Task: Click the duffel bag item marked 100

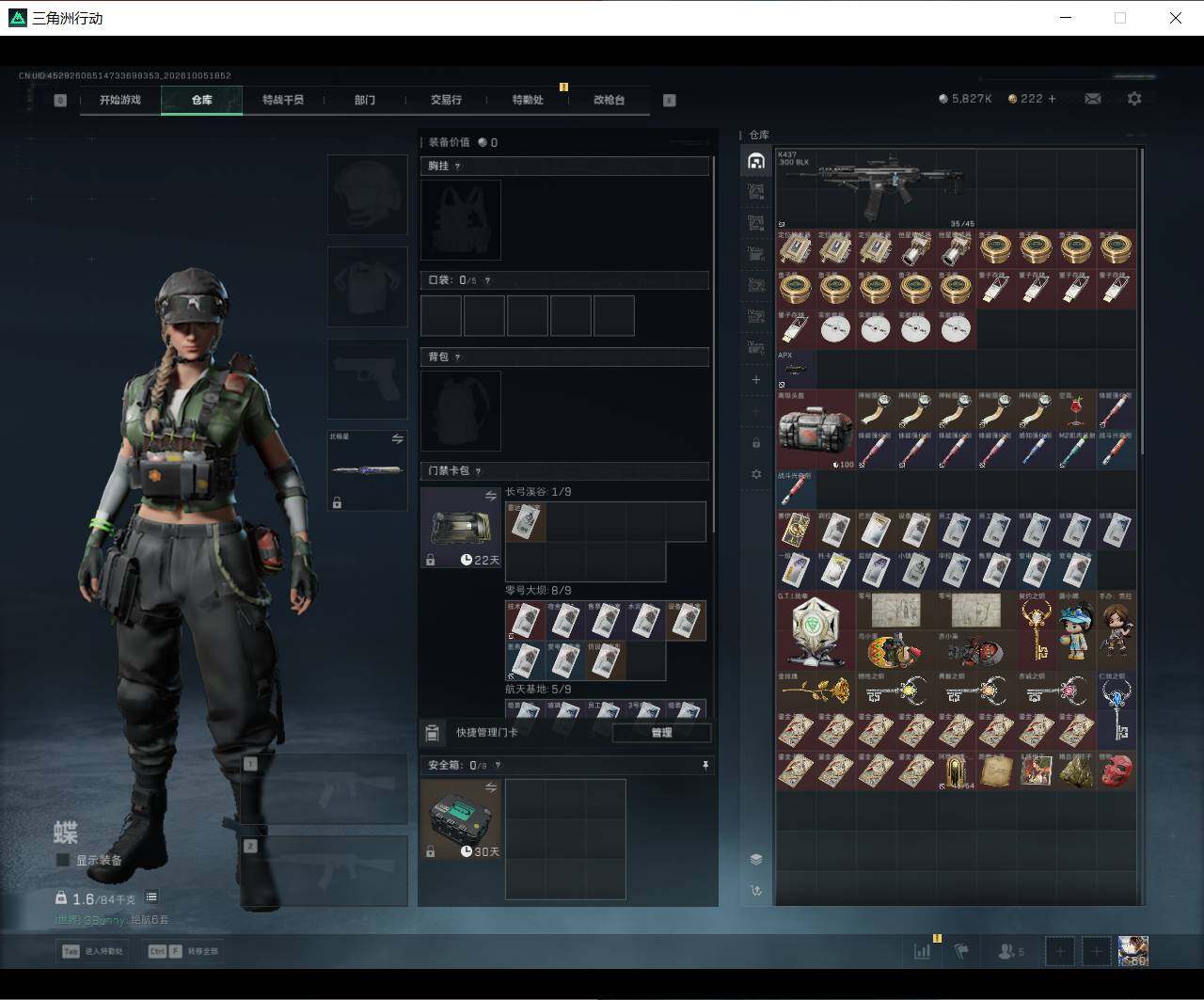Action: [816, 430]
